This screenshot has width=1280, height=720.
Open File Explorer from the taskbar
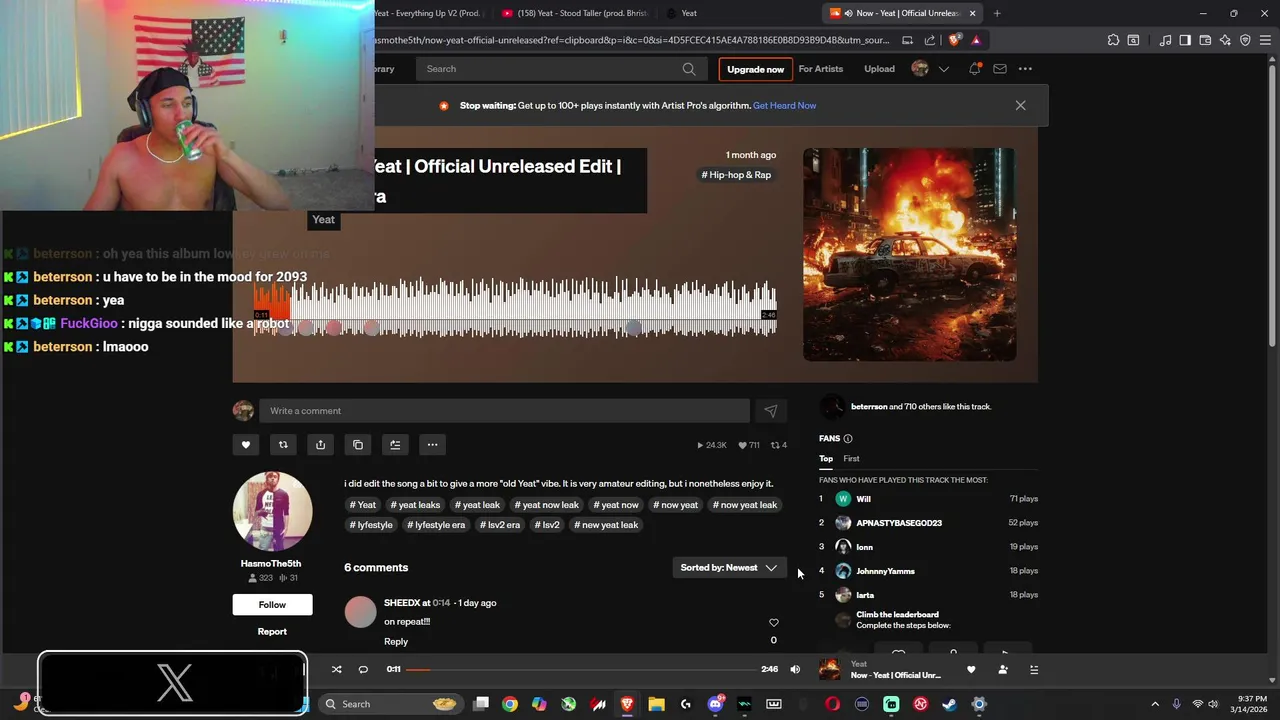[x=656, y=704]
